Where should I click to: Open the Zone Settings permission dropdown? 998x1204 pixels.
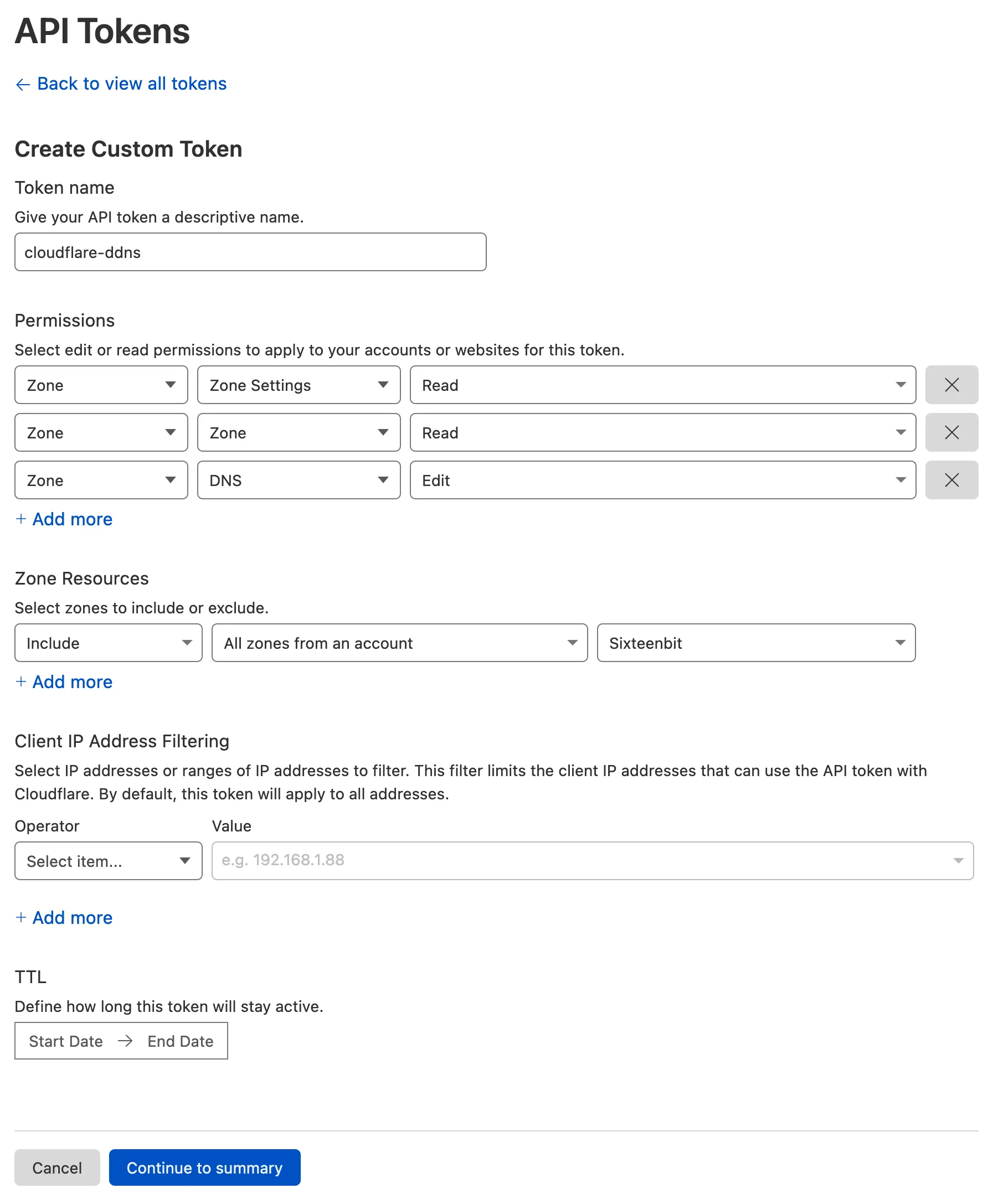point(299,385)
